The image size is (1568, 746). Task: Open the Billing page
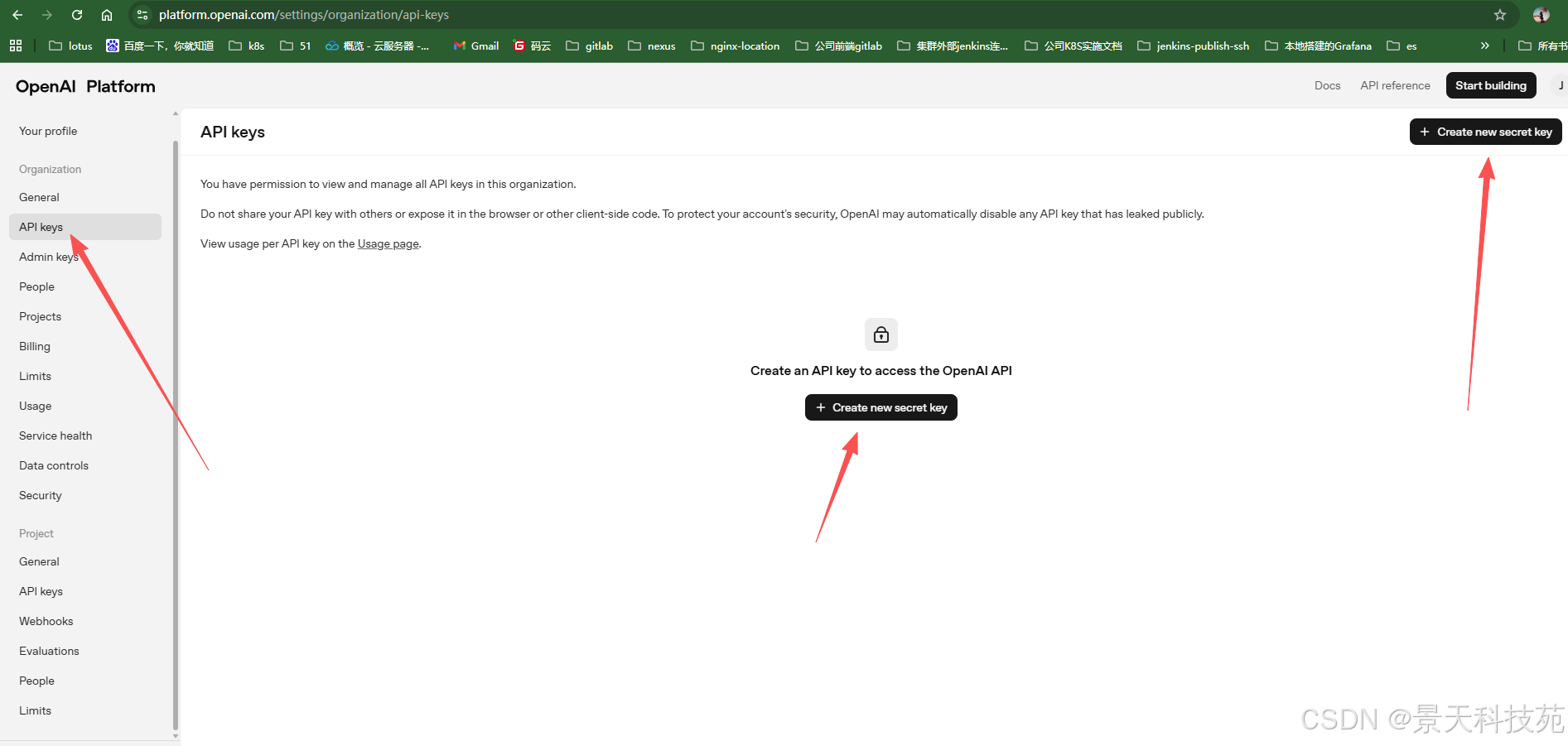click(x=35, y=346)
